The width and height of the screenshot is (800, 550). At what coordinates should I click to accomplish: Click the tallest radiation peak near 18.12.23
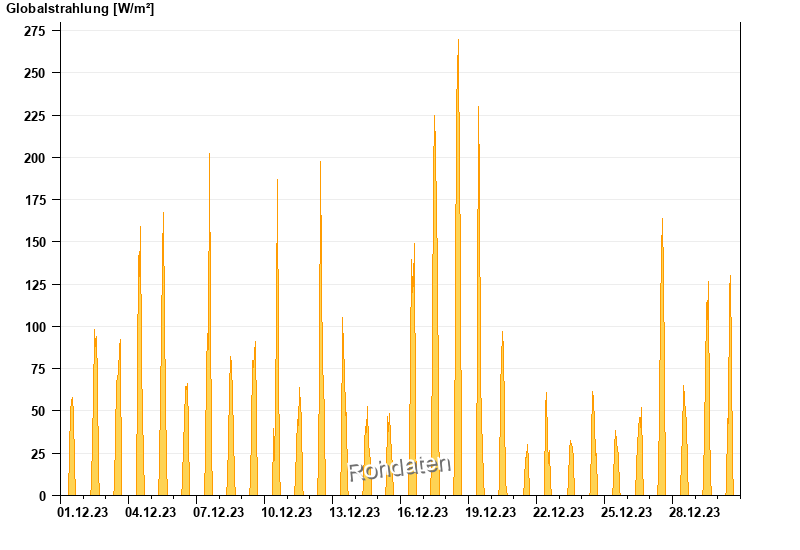pyautogui.click(x=458, y=267)
